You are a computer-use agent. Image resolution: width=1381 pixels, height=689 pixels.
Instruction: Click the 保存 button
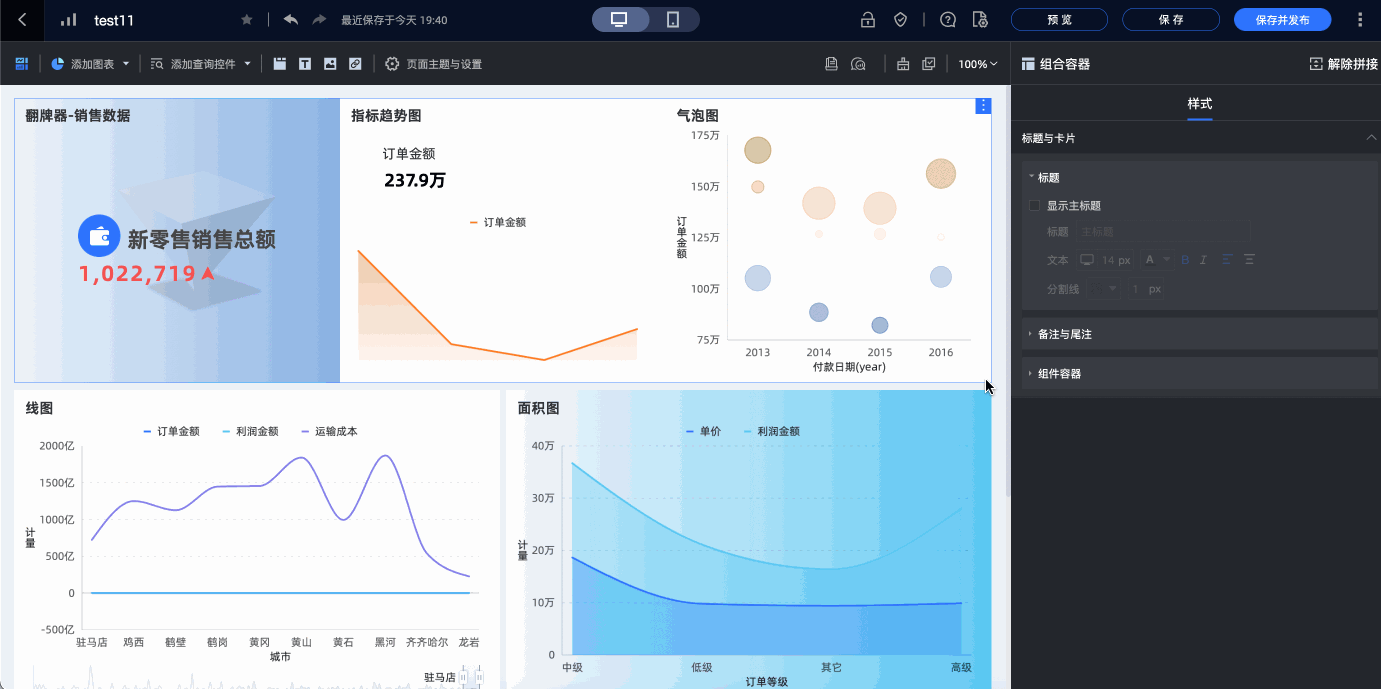point(1171,20)
